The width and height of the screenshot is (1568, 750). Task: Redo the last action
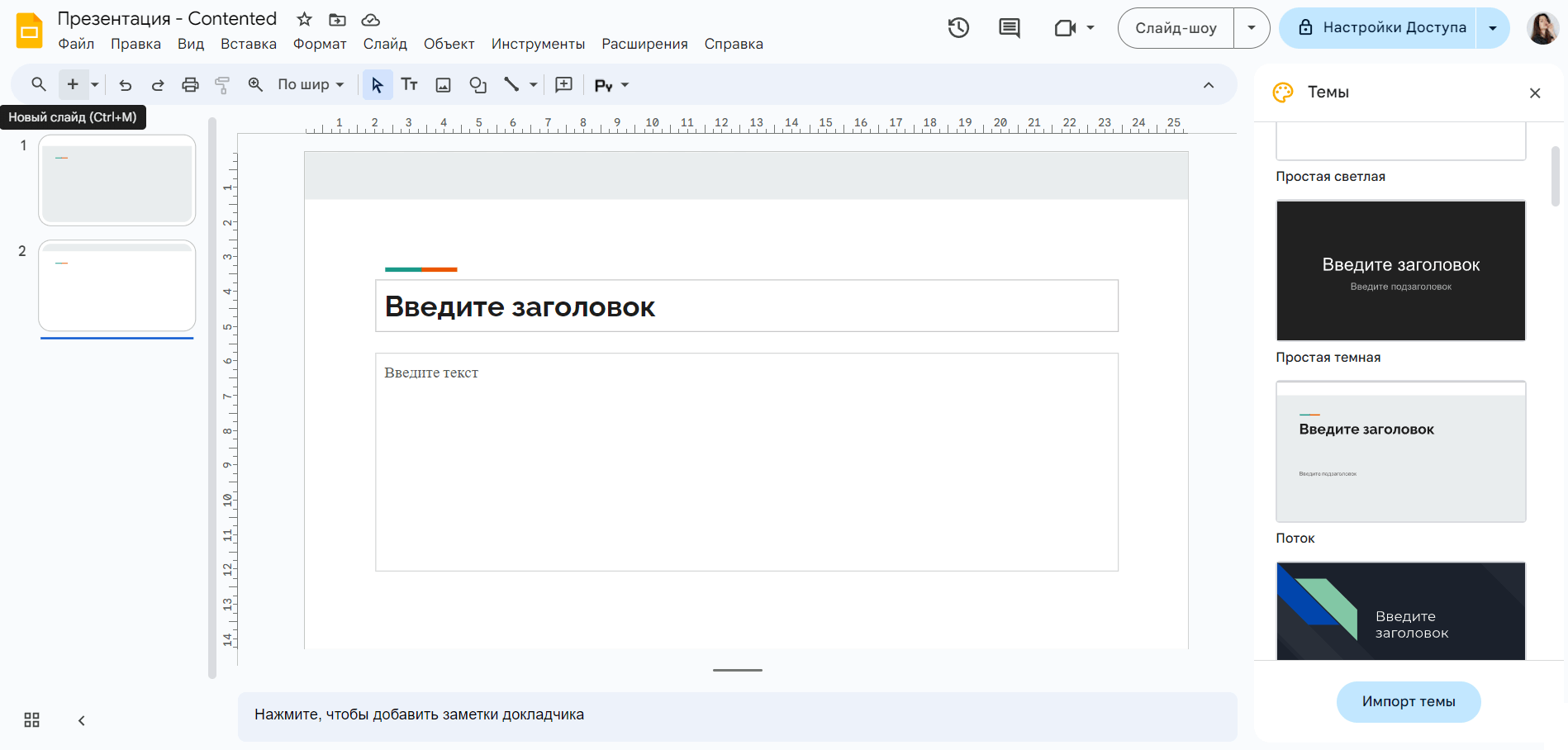click(x=158, y=84)
